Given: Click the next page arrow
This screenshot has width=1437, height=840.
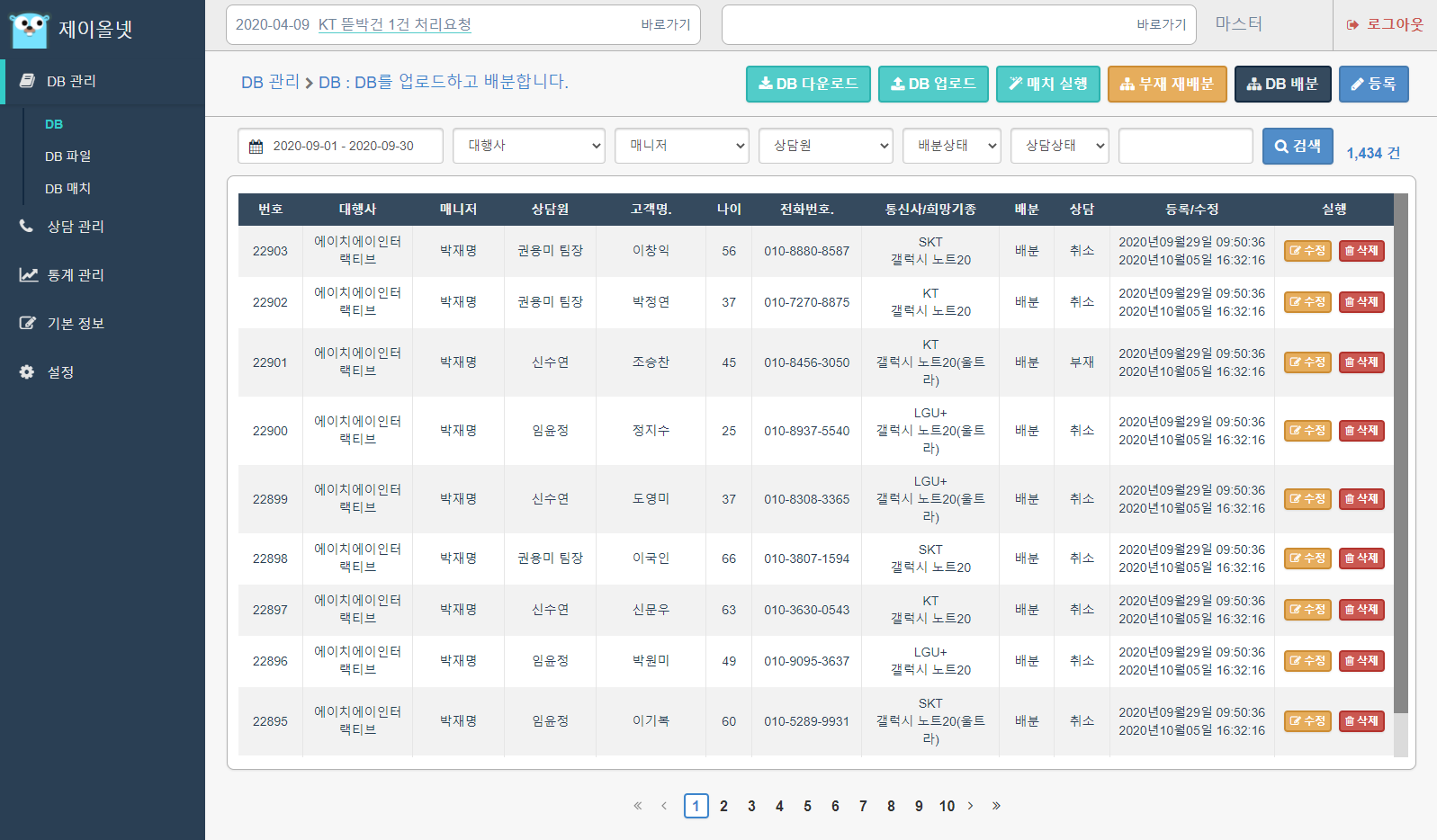Looking at the screenshot, I should 970,806.
